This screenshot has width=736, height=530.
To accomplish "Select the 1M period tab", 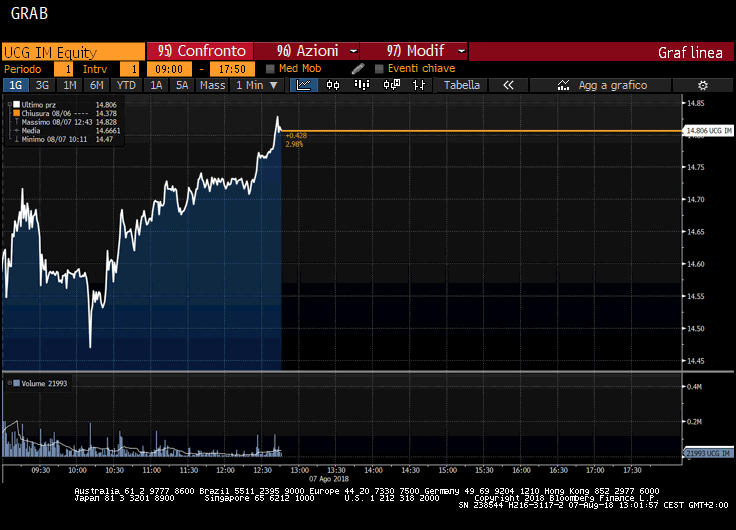I will pos(69,85).
